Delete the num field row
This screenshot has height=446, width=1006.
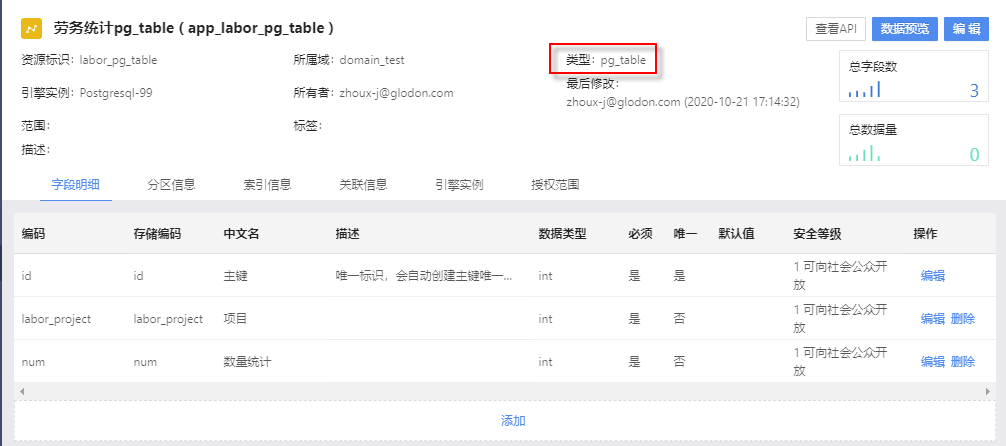(963, 362)
